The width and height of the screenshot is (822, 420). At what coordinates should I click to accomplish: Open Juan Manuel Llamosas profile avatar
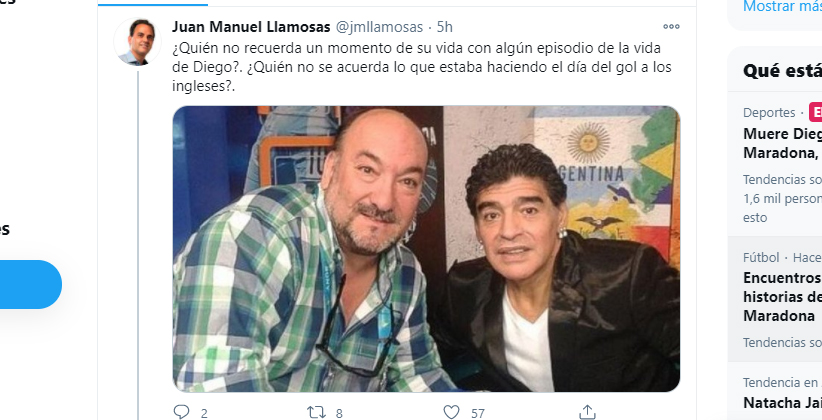click(x=137, y=42)
